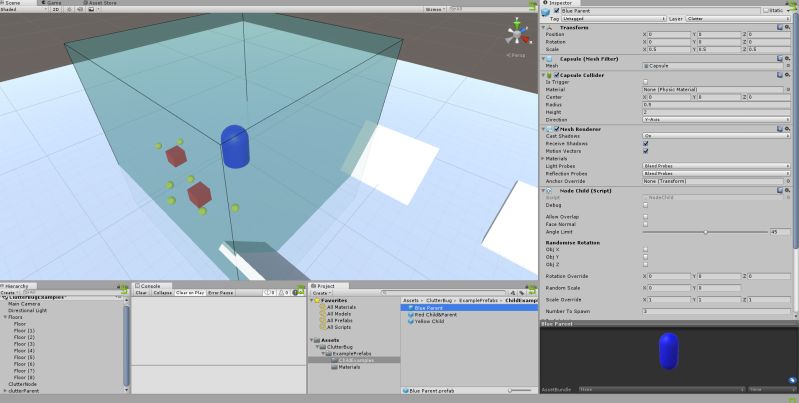Click Project search by label icon
This screenshot has width=799, height=403.
pyautogui.click(x=521, y=293)
